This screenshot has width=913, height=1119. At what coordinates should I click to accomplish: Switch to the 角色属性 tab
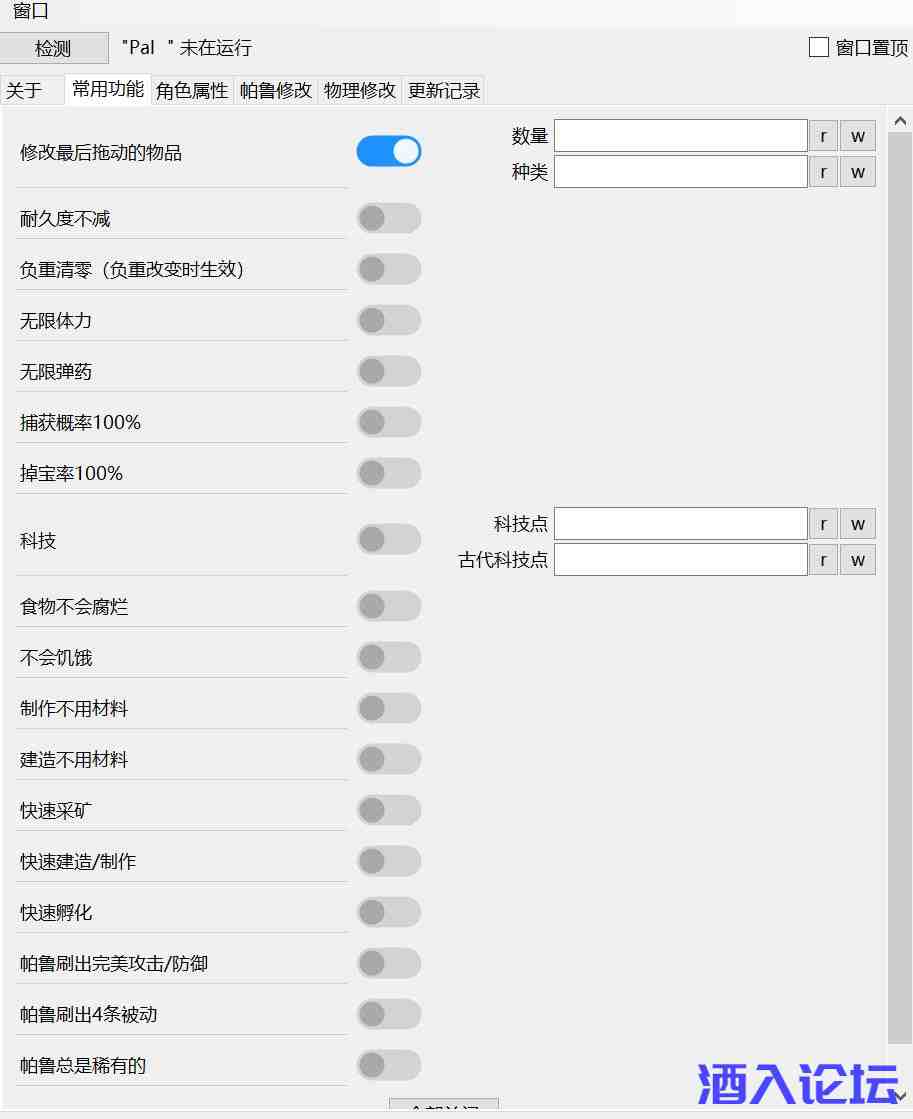click(192, 91)
